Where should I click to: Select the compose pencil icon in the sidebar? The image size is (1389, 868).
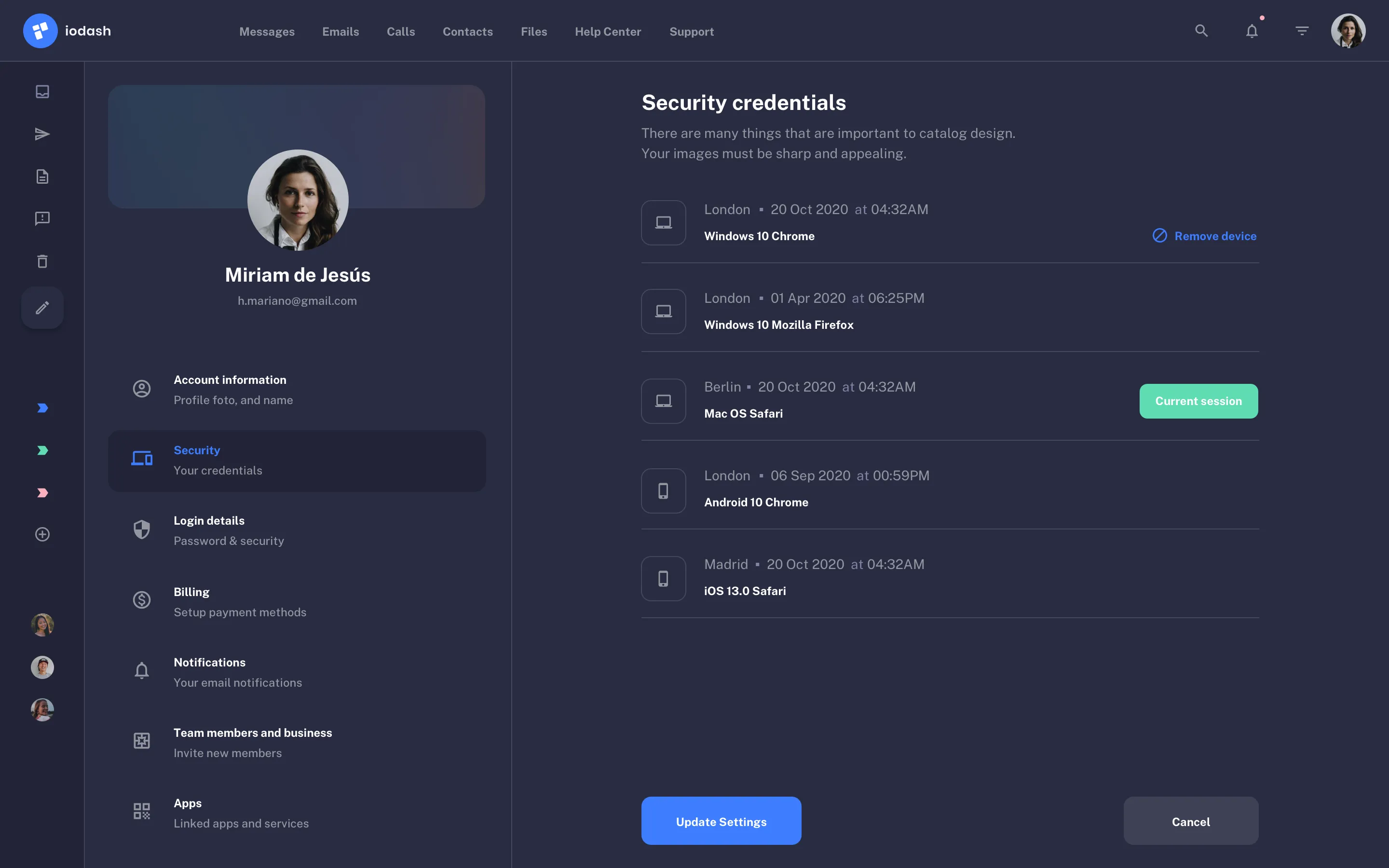[x=42, y=308]
